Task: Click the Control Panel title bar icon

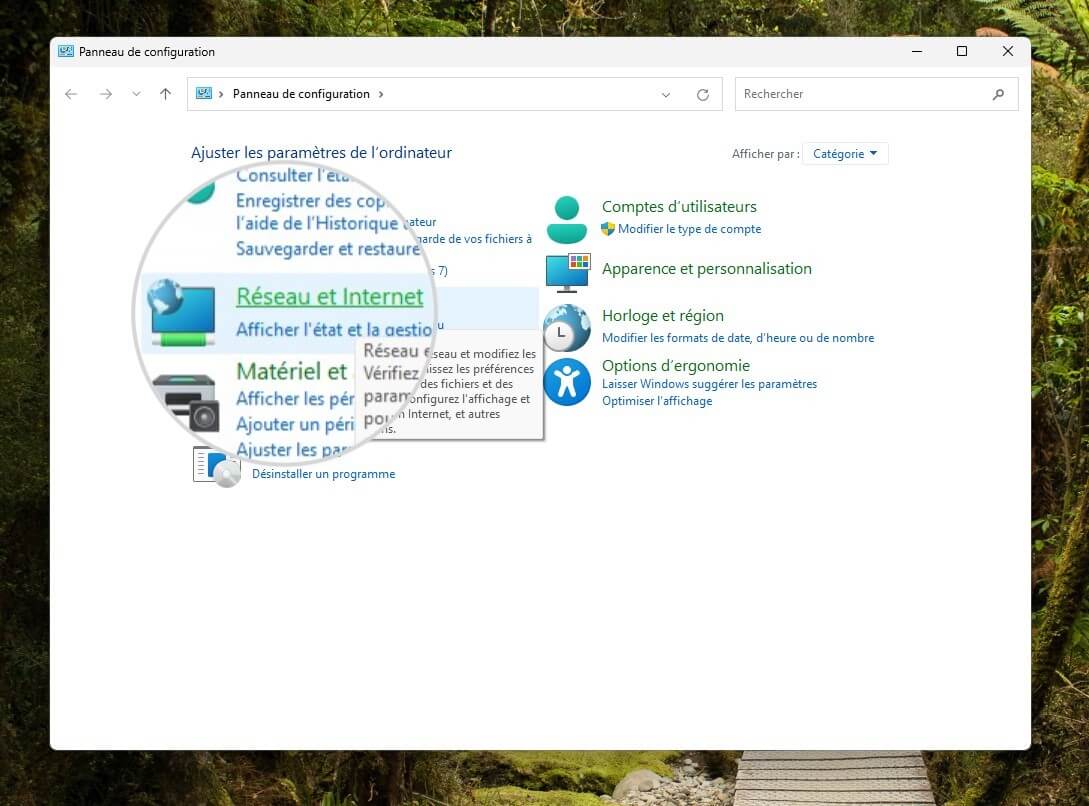Action: tap(66, 51)
